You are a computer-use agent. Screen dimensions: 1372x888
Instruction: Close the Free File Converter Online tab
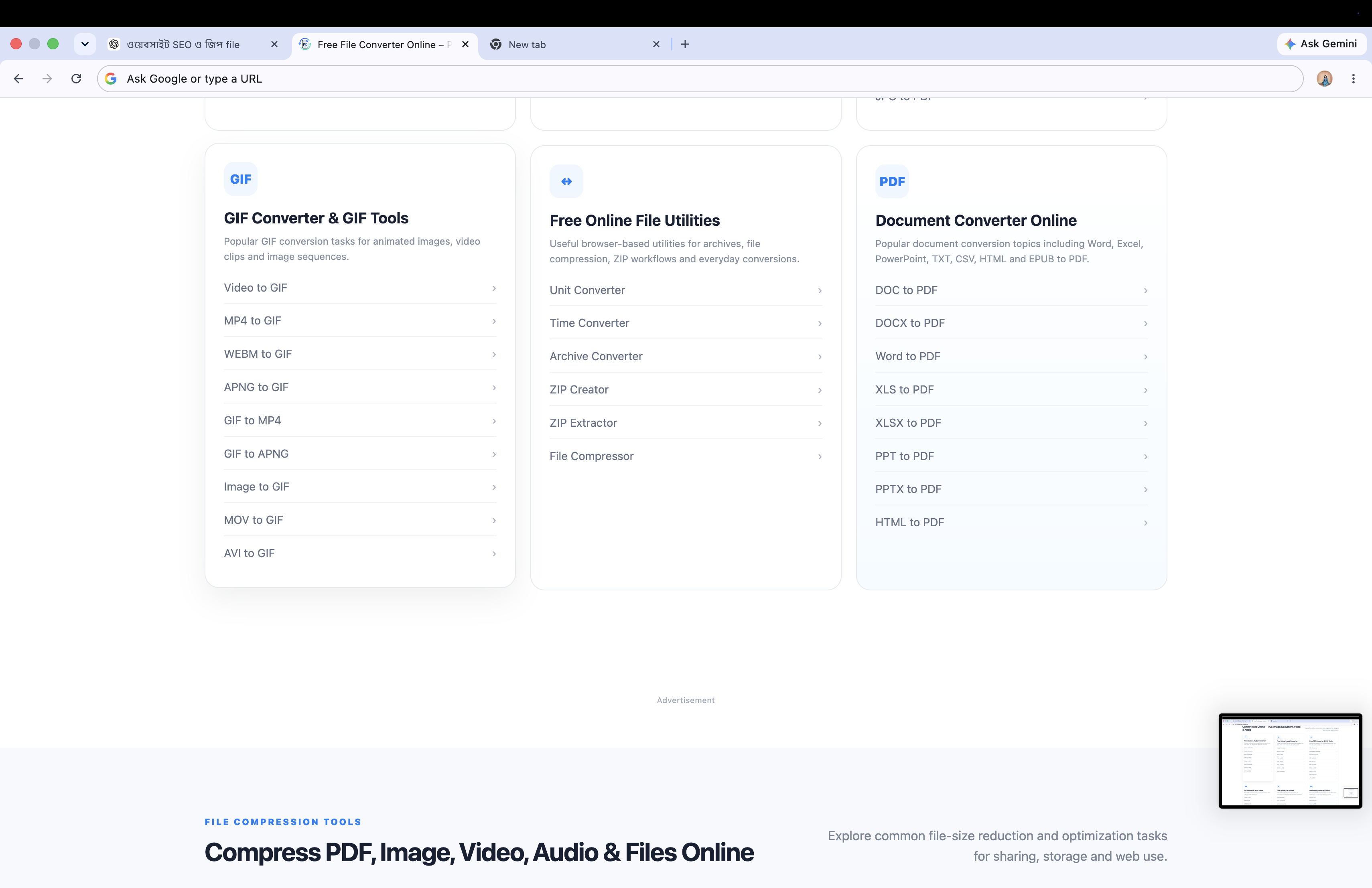click(465, 45)
